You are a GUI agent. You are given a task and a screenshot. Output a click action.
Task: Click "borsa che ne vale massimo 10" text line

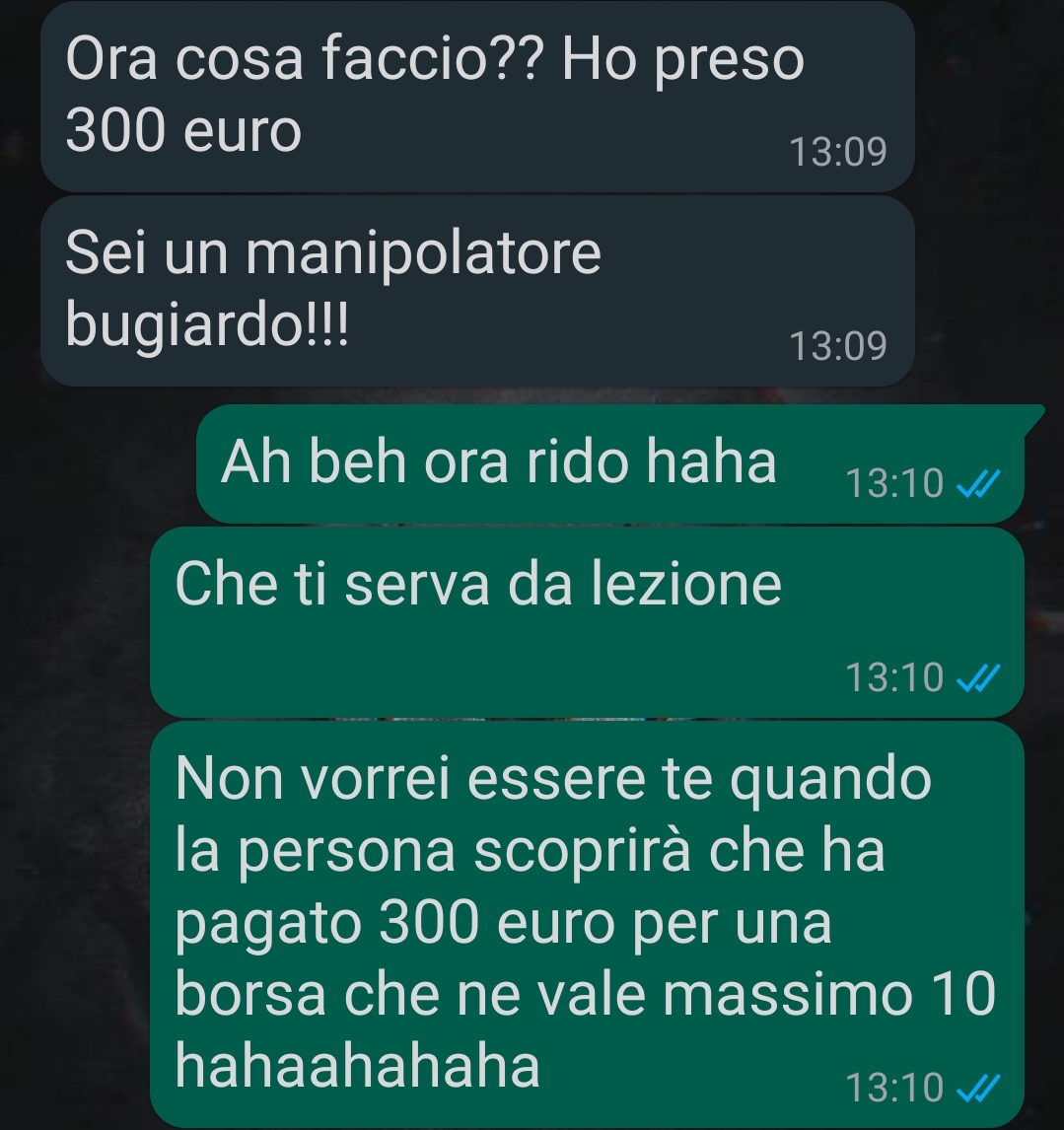point(586,995)
